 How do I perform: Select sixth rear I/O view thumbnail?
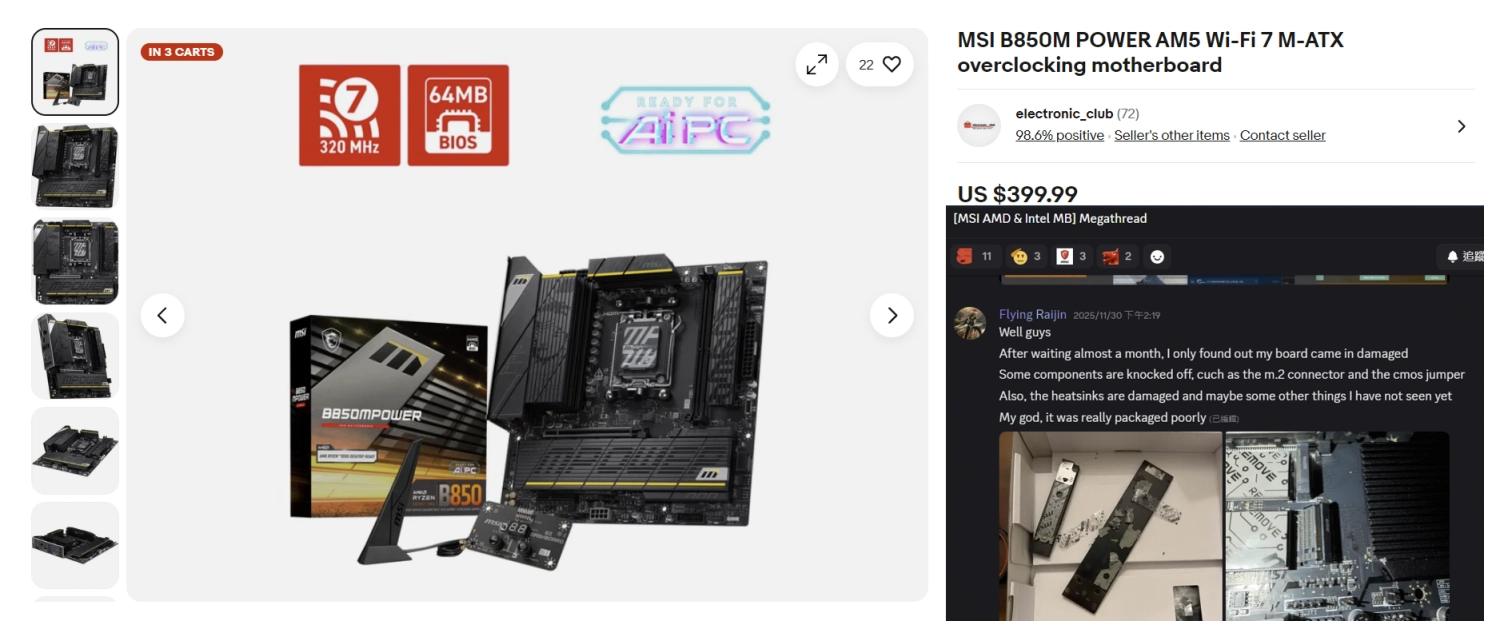tap(75, 545)
